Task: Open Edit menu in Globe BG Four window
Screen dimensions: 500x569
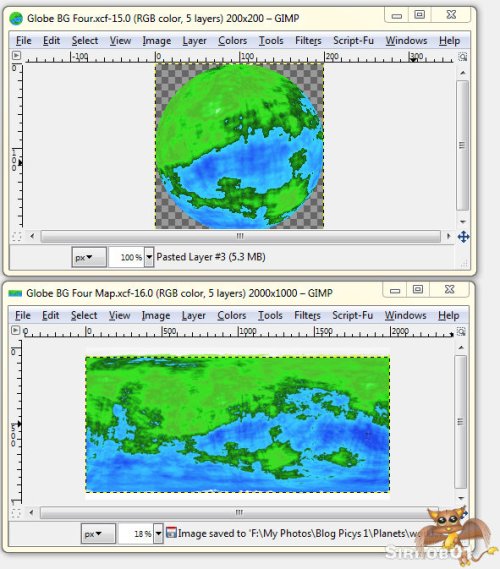Action: pyautogui.click(x=52, y=41)
